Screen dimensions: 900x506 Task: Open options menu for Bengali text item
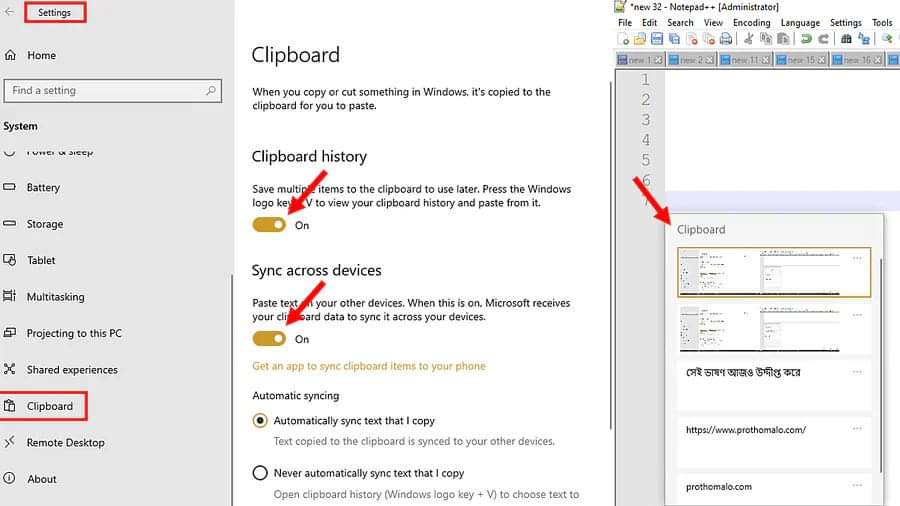coord(857,372)
